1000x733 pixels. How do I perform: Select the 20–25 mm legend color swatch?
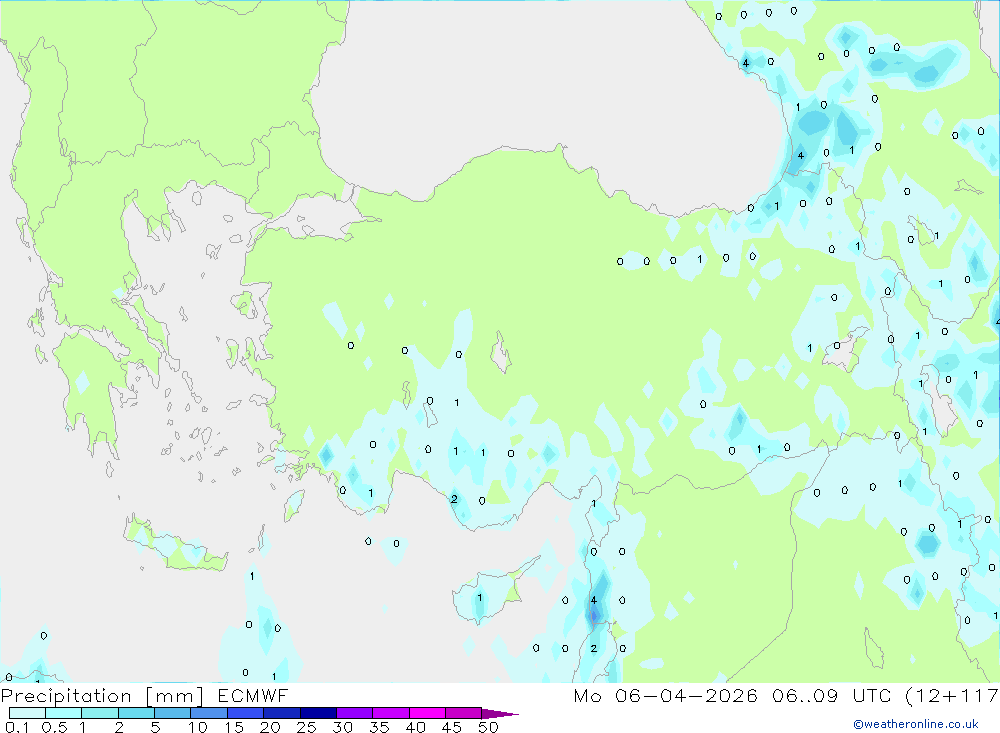click(282, 713)
